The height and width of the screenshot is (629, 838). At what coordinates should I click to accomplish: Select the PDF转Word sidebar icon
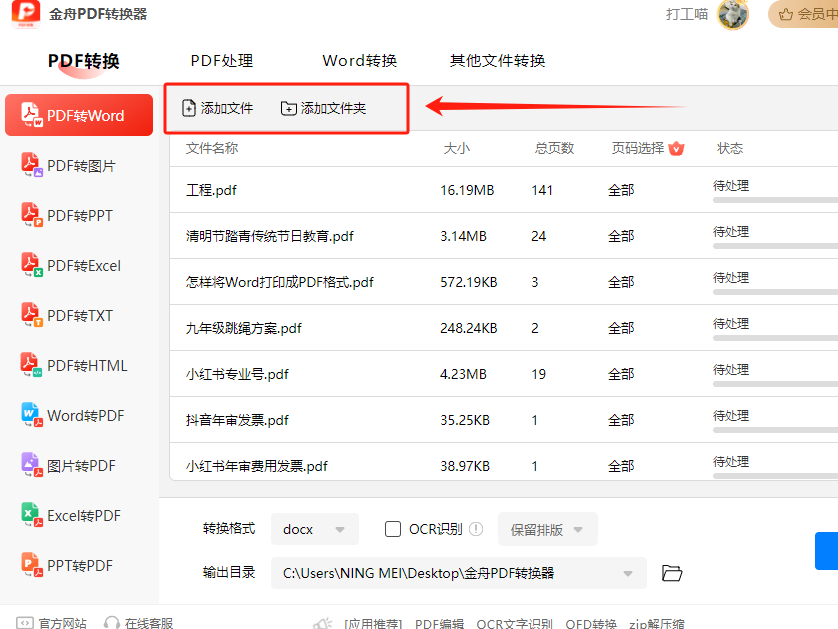tap(32, 115)
